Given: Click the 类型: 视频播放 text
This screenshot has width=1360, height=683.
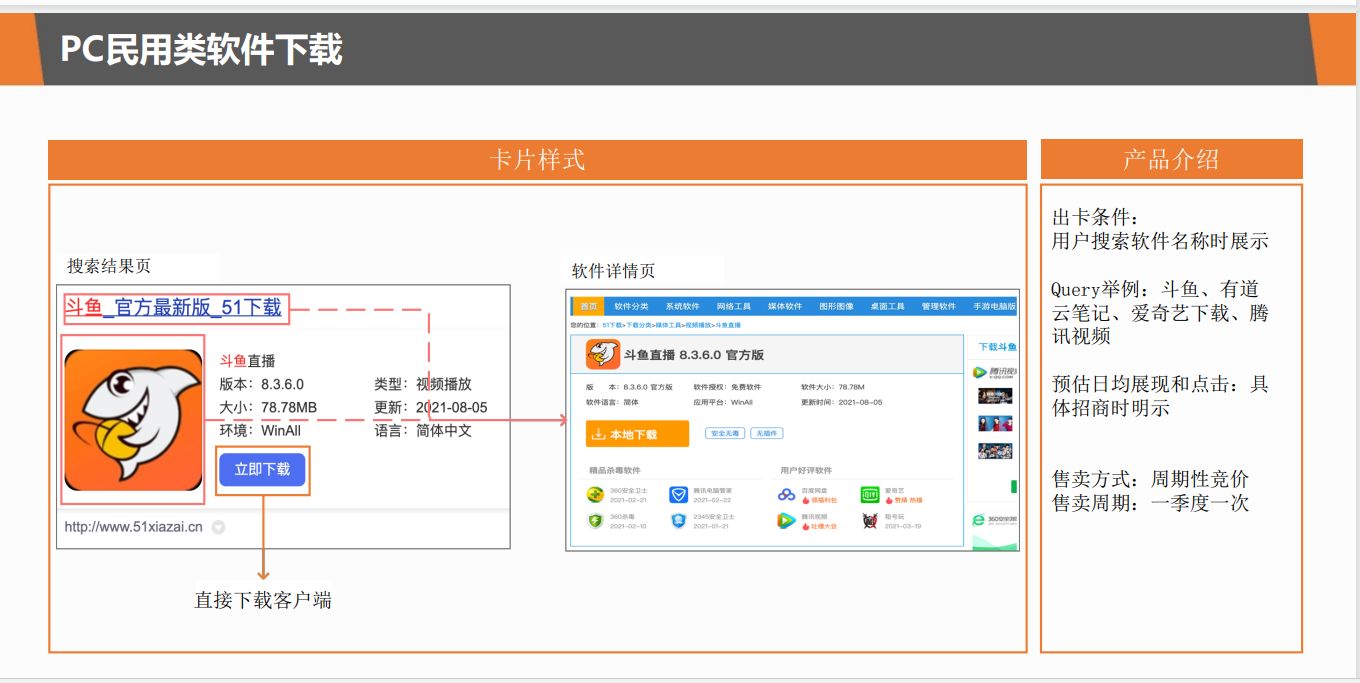Looking at the screenshot, I should pos(423,384).
